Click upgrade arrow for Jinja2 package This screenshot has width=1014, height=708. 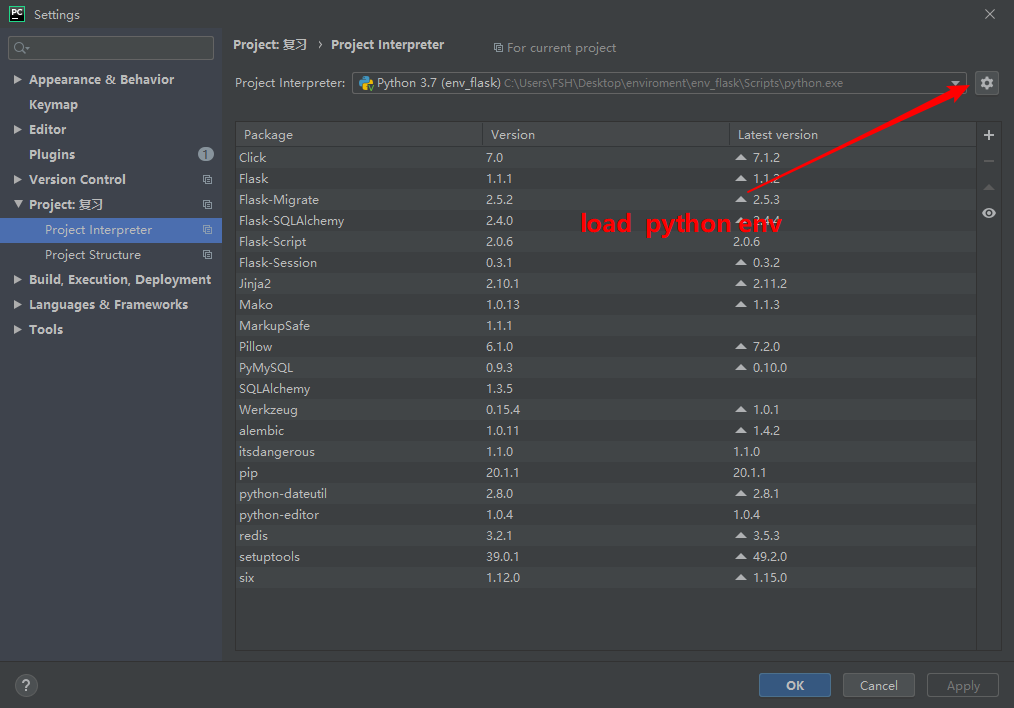(x=741, y=283)
